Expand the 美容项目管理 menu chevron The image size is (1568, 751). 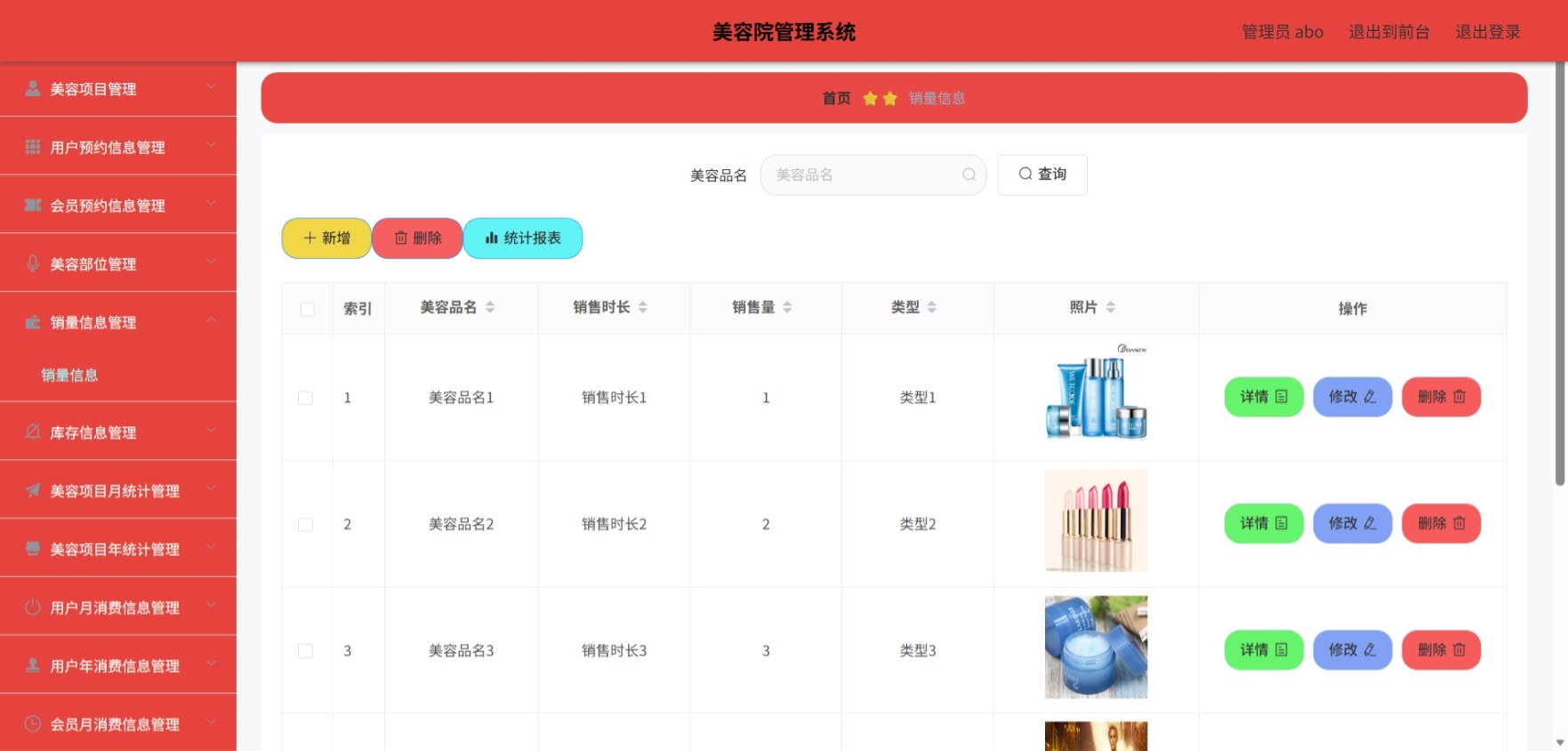[x=211, y=86]
